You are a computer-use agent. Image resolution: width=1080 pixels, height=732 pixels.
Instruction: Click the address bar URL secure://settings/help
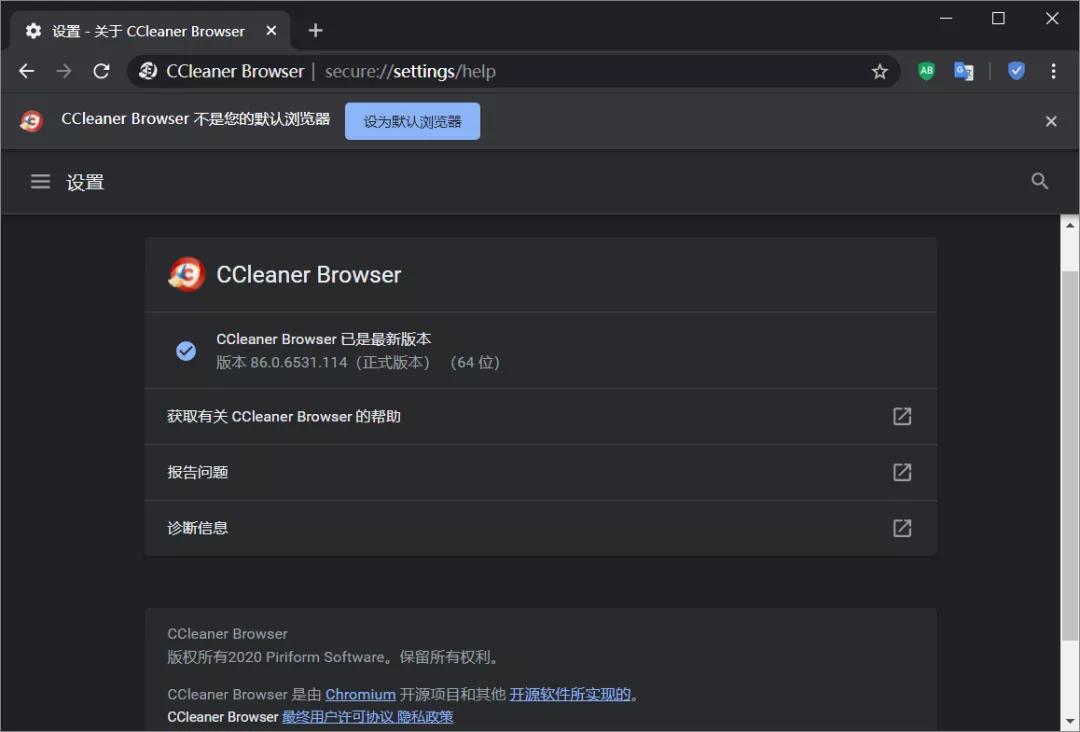click(411, 72)
